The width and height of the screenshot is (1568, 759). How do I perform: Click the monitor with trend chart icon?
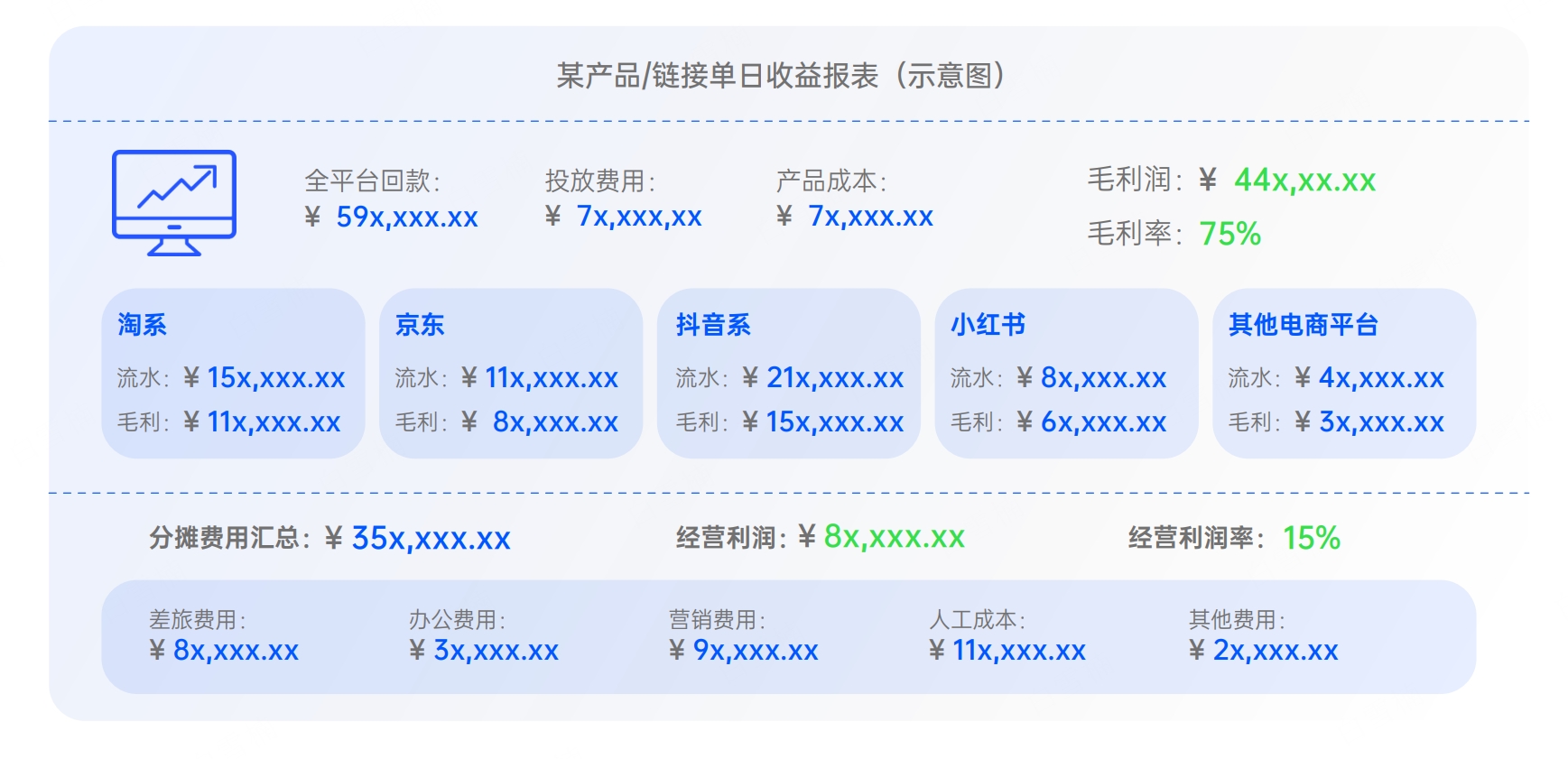[x=174, y=203]
